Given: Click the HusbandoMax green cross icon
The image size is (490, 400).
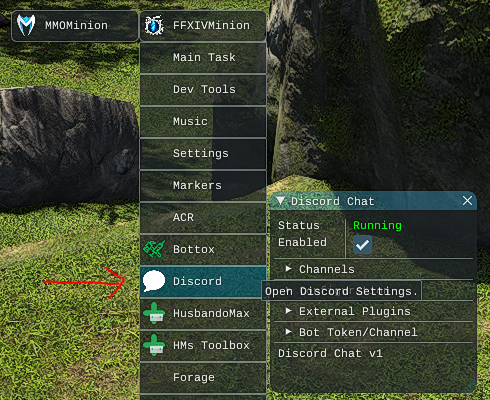Looking at the screenshot, I should coord(154,313).
